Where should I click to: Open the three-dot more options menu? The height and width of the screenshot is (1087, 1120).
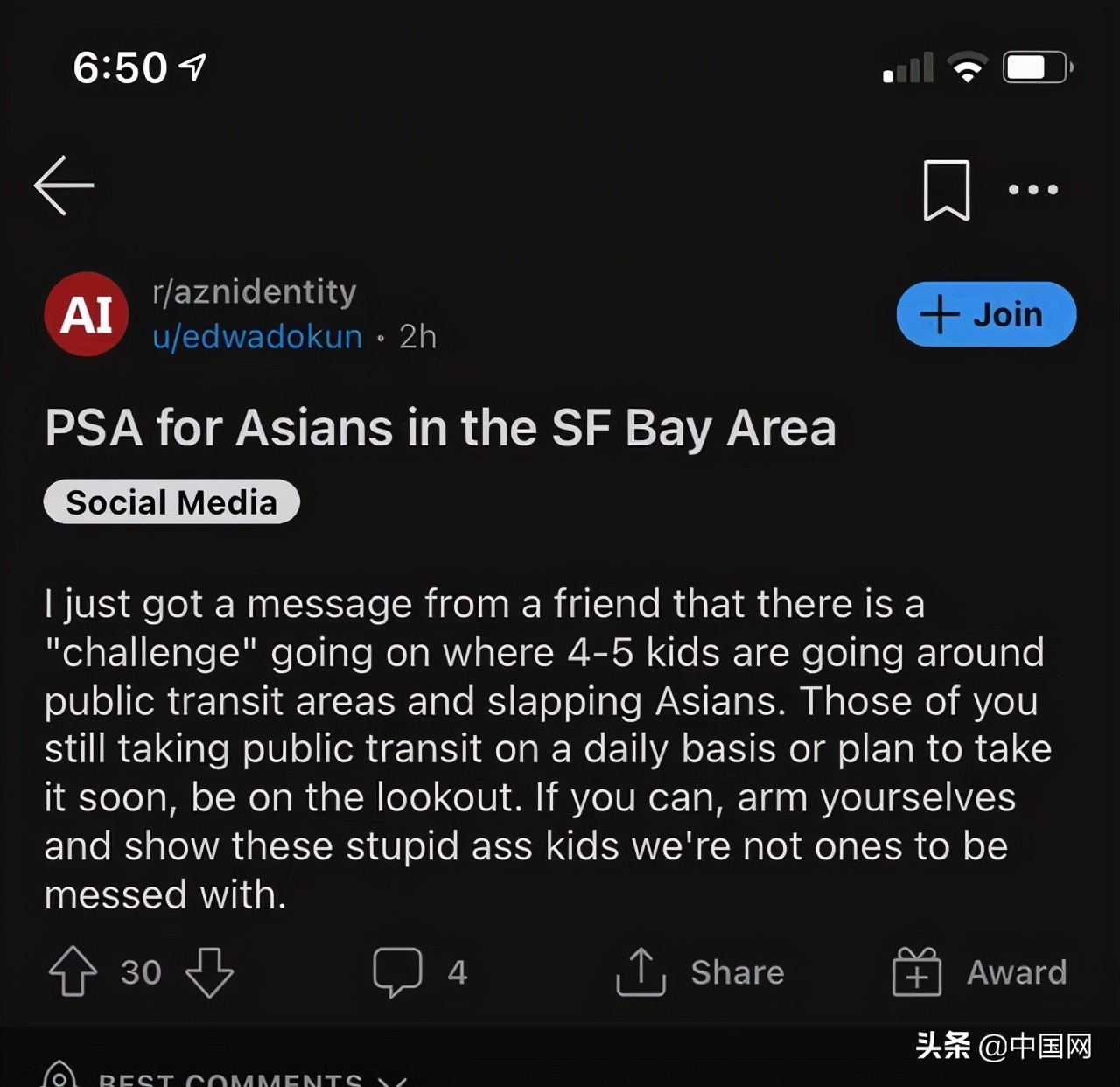[1032, 189]
